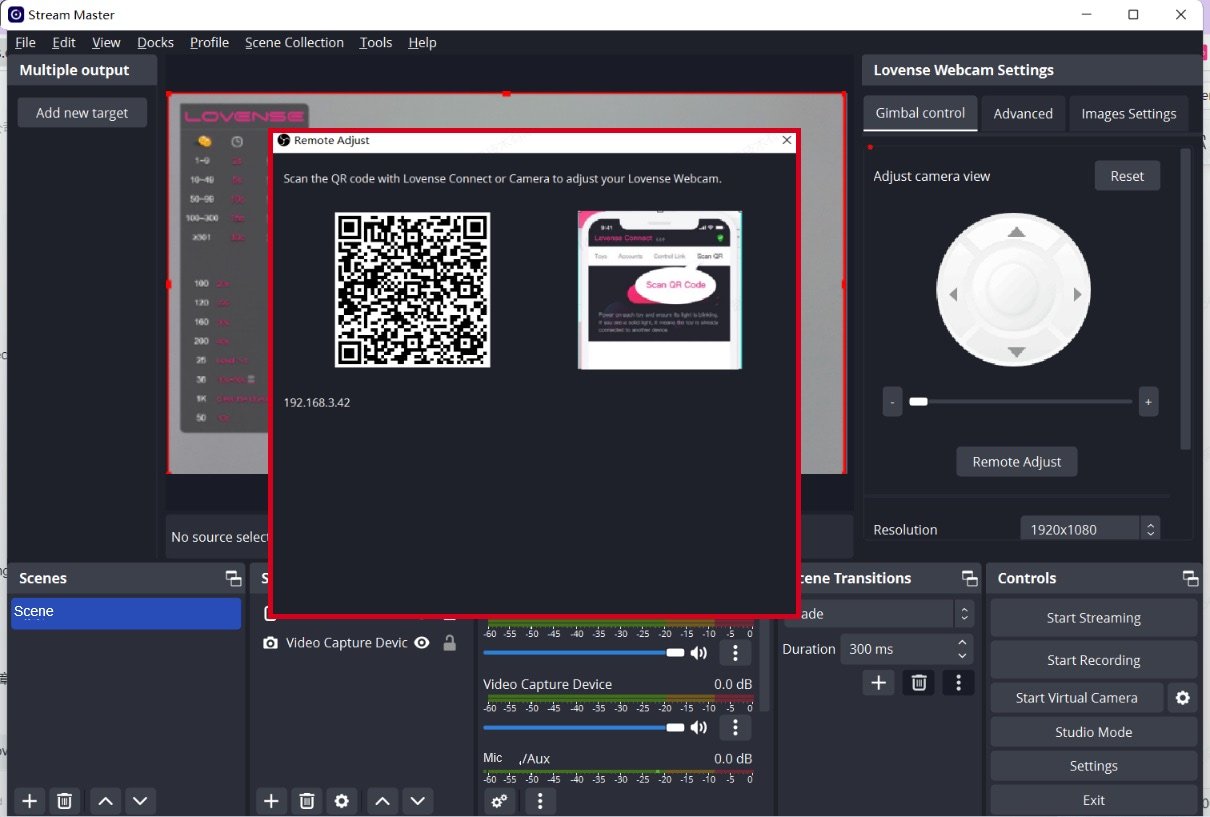Remove the scene transition via the trash icon
The height and width of the screenshot is (817, 1210).
[x=919, y=682]
